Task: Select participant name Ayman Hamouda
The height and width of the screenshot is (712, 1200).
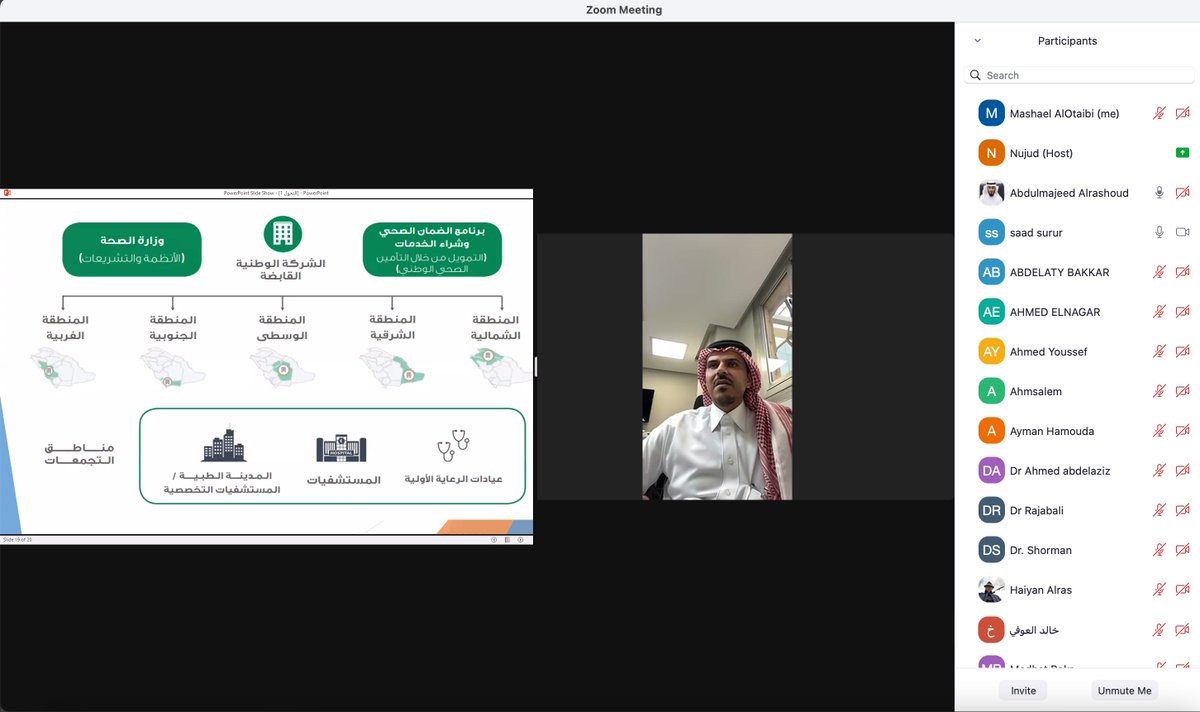Action: [x=1052, y=431]
